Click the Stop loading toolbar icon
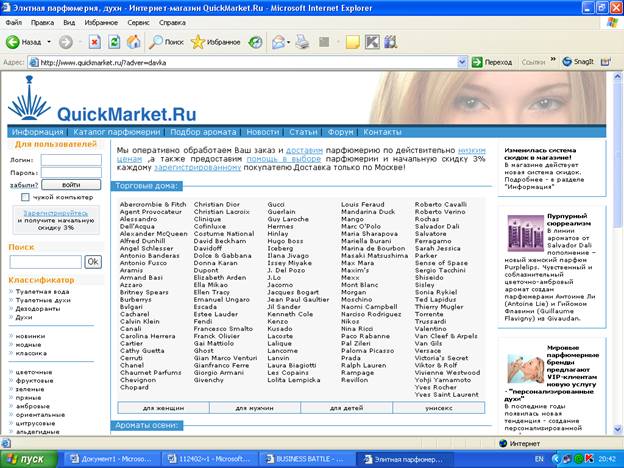The image size is (624, 468). (94, 42)
